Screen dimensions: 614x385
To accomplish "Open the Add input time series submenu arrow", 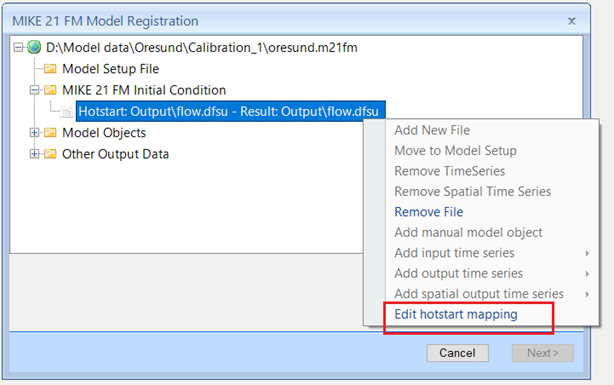I will coord(587,253).
